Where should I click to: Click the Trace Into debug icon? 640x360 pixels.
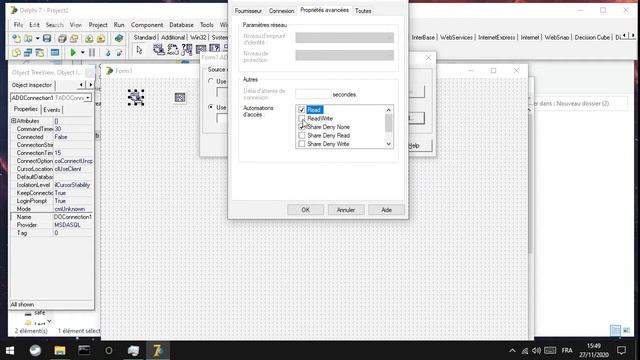click(107, 52)
